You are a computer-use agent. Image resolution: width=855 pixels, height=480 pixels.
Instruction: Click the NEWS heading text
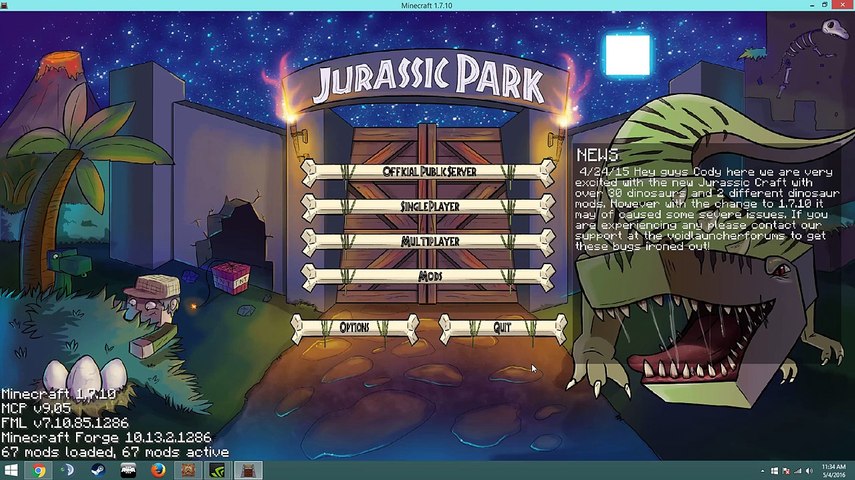(598, 155)
